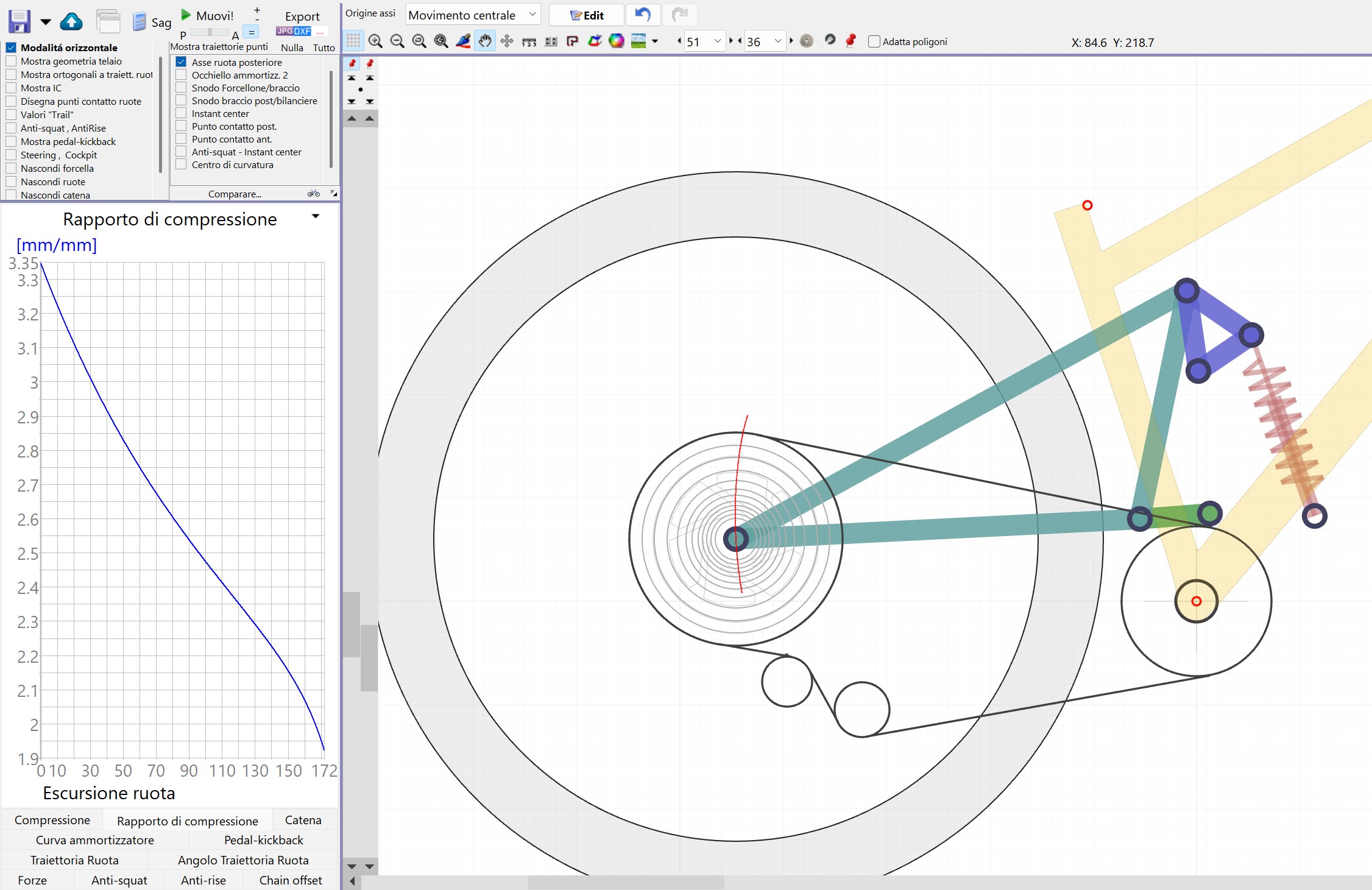Check the Mostra IC option
Viewport: 1372px width, 890px height.
click(x=11, y=87)
